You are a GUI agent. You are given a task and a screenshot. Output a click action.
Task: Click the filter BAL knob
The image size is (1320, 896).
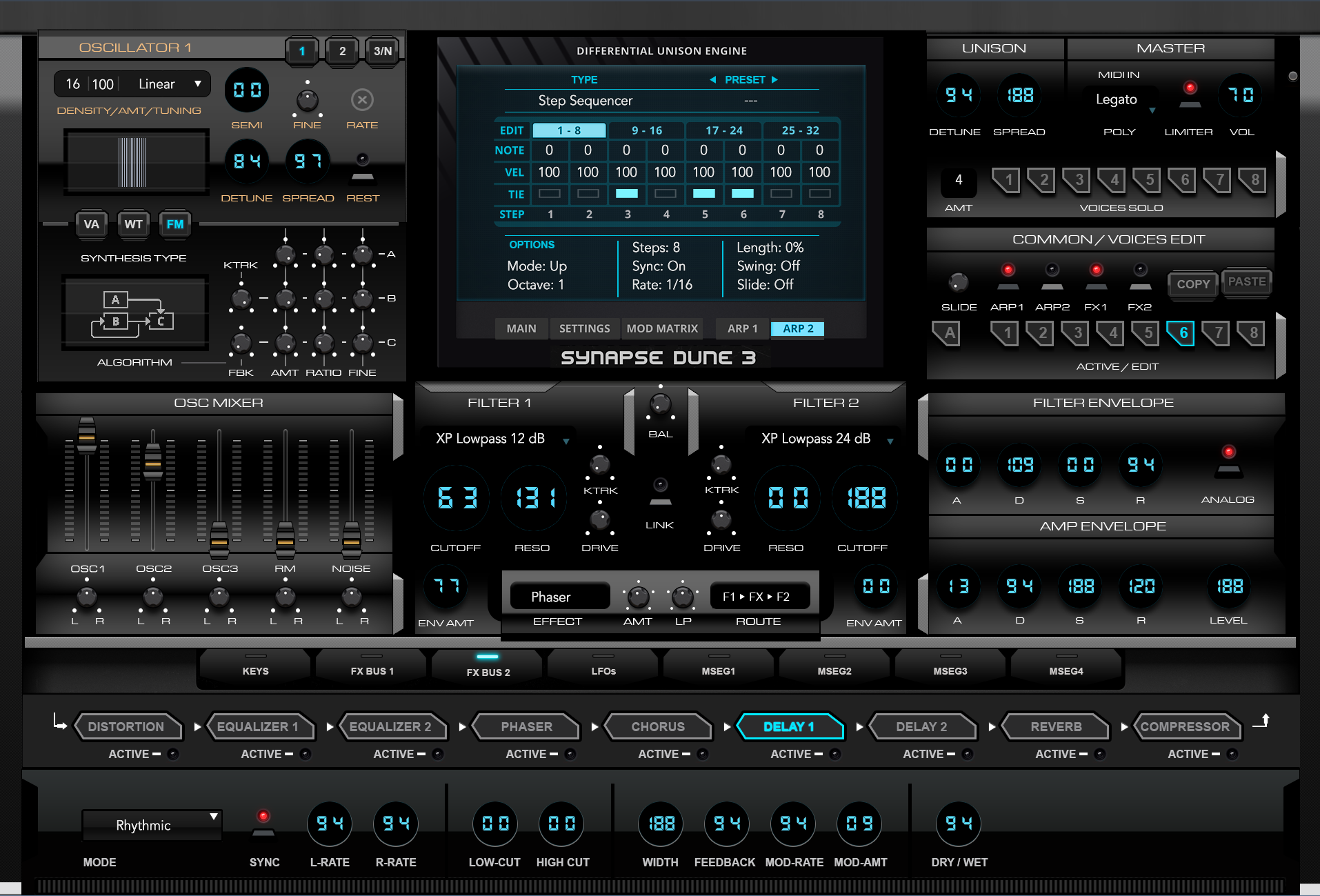click(x=660, y=405)
